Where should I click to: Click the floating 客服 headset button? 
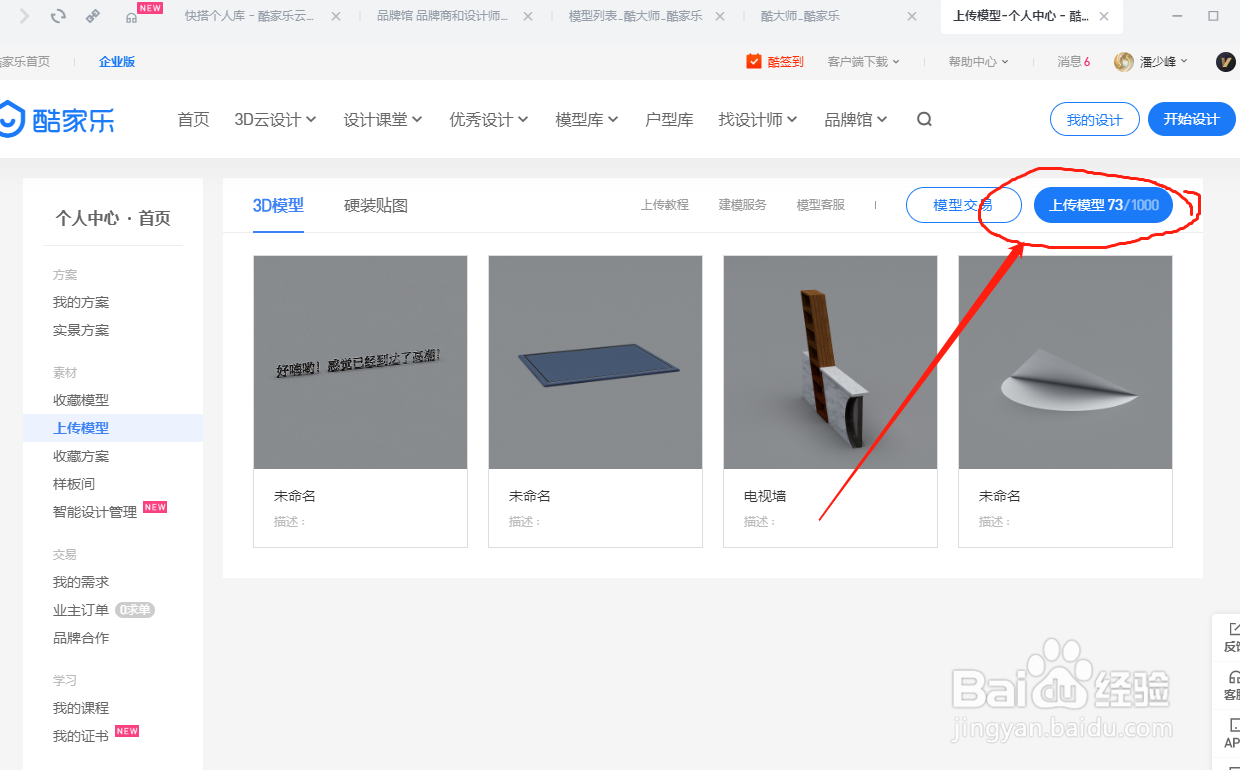(x=1230, y=686)
